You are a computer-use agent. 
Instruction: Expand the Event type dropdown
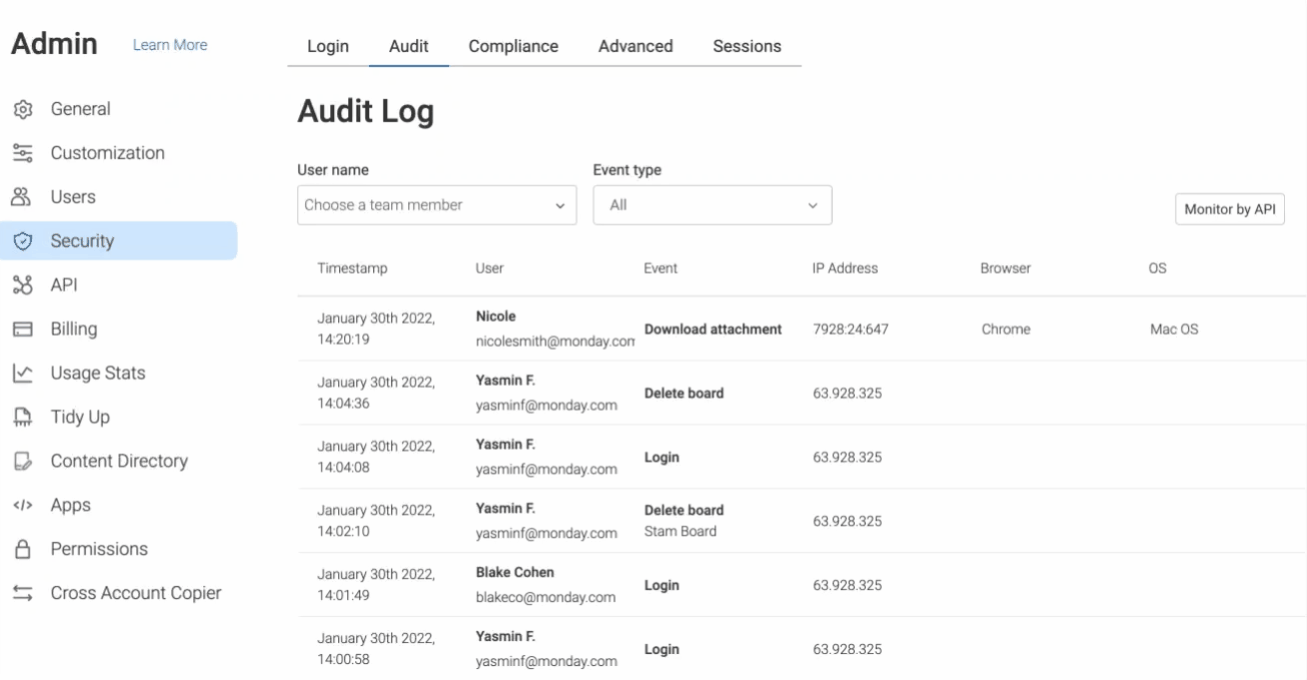712,205
